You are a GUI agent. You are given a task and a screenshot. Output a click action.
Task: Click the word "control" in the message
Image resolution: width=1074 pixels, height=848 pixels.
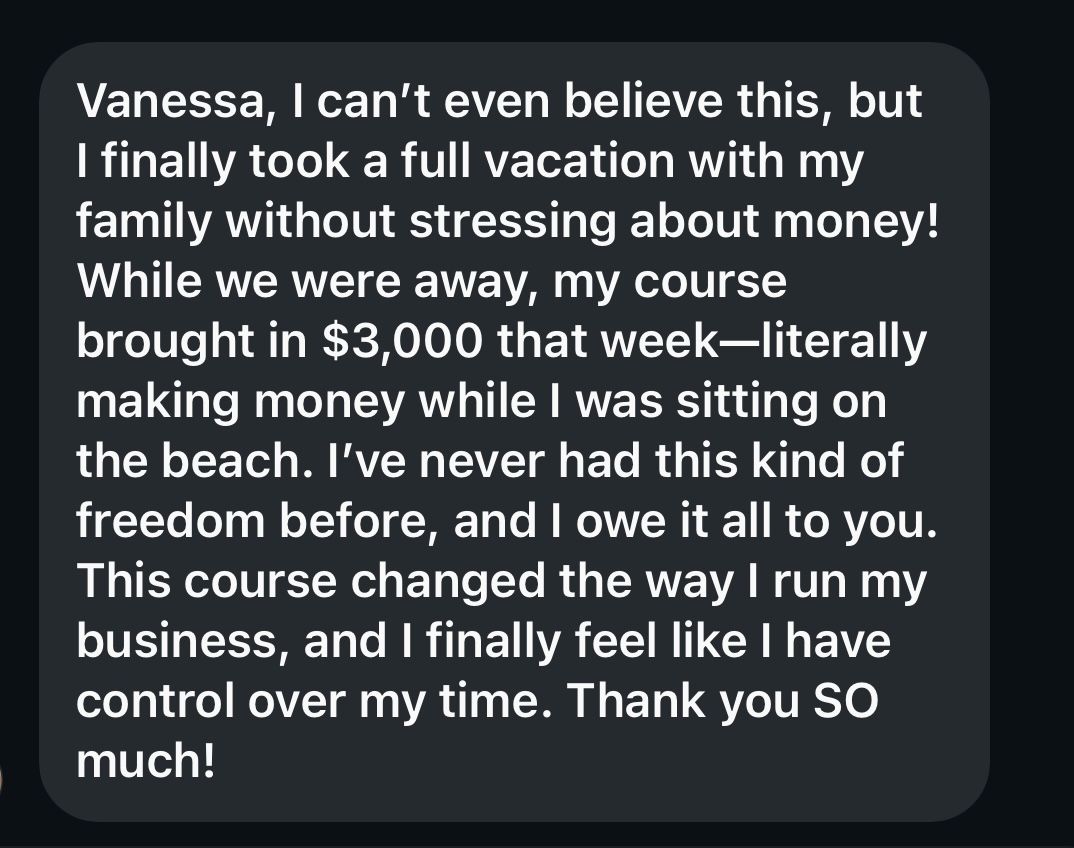coord(155,701)
